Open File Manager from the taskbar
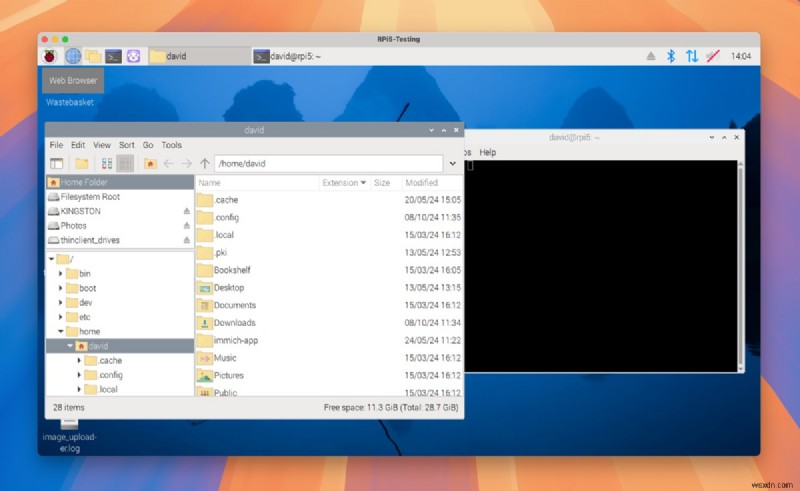 [93, 56]
